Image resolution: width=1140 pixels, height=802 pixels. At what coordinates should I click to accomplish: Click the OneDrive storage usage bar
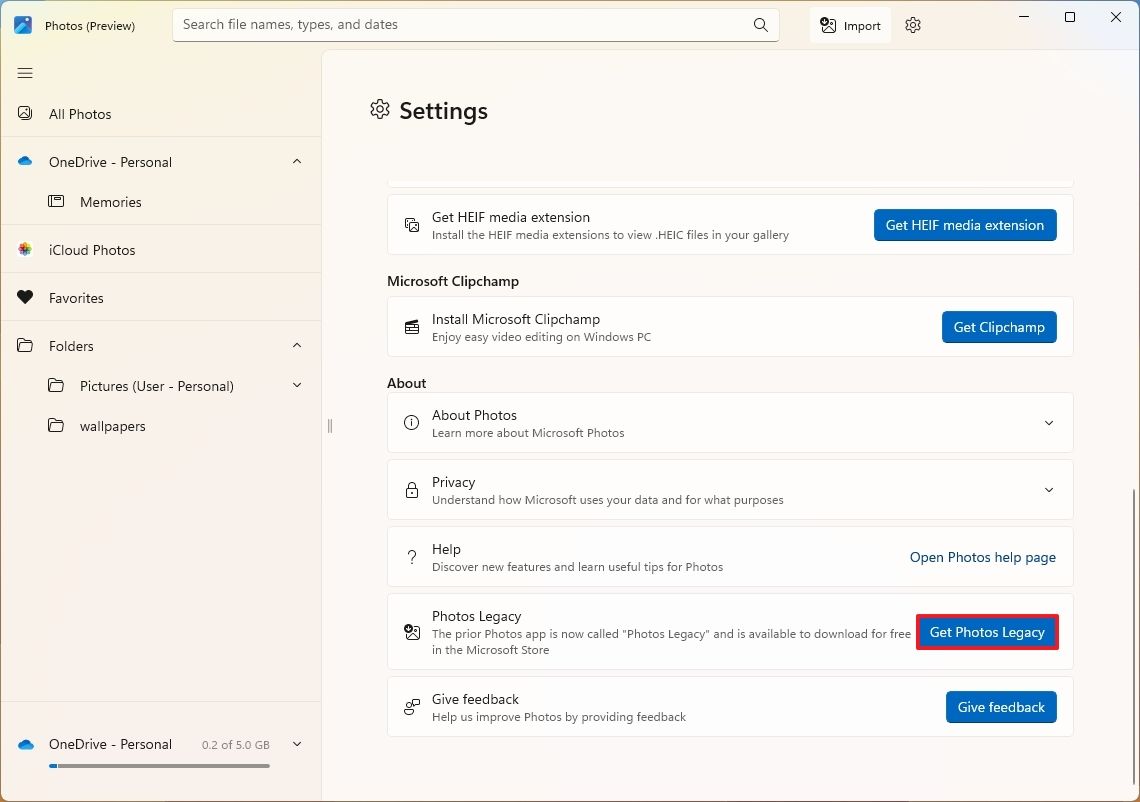pos(160,766)
